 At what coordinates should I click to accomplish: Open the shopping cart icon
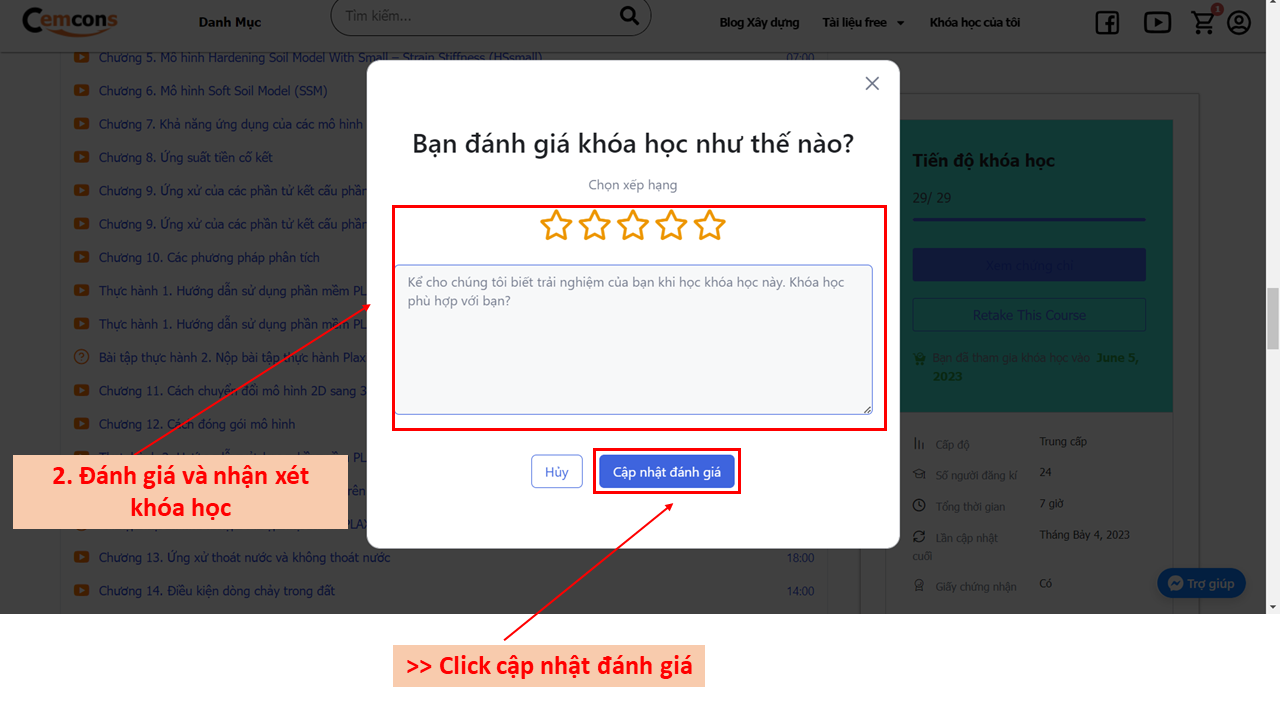click(x=1205, y=22)
